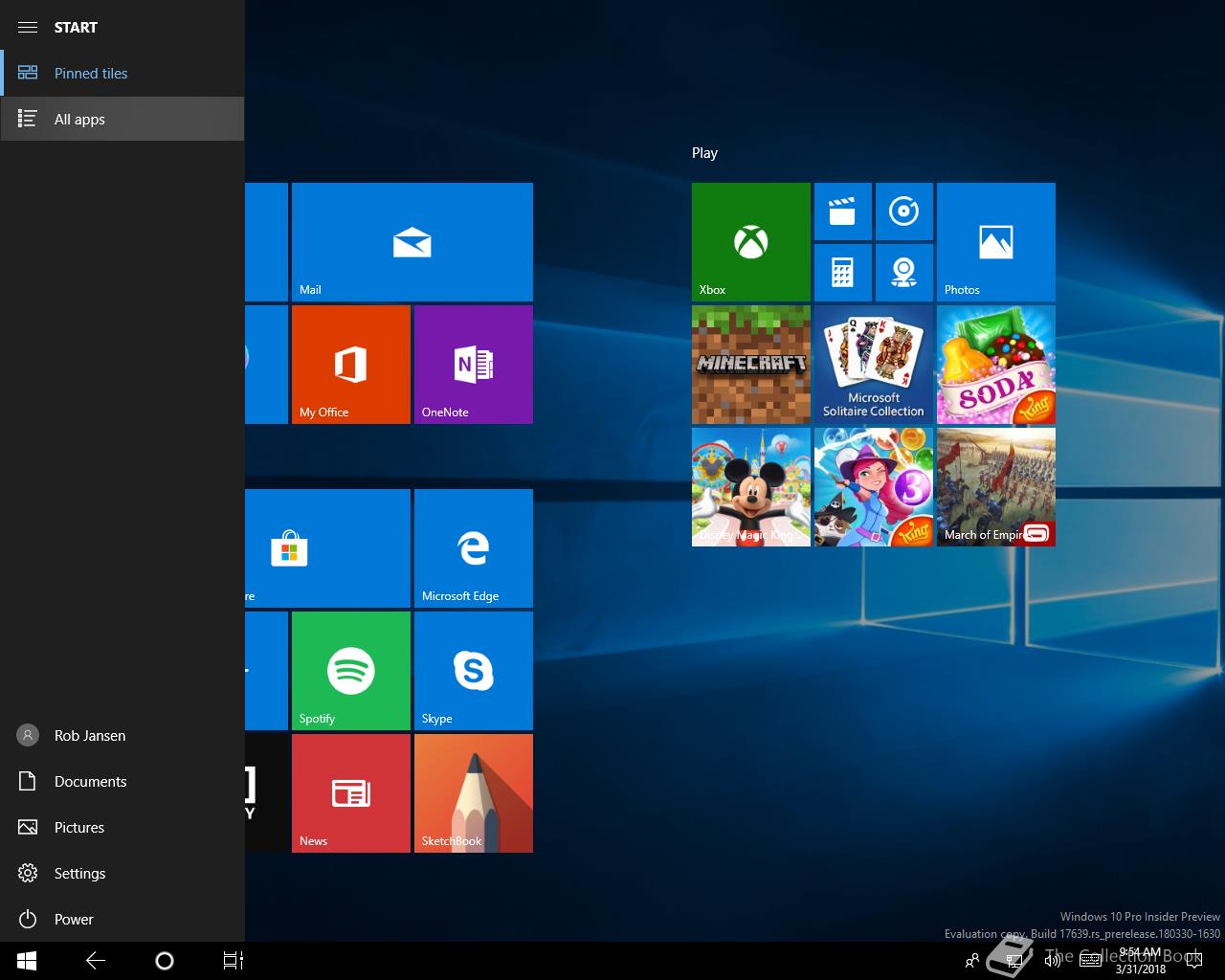1225x980 pixels.
Task: Open the Movies & TV small tile
Action: [x=842, y=212]
